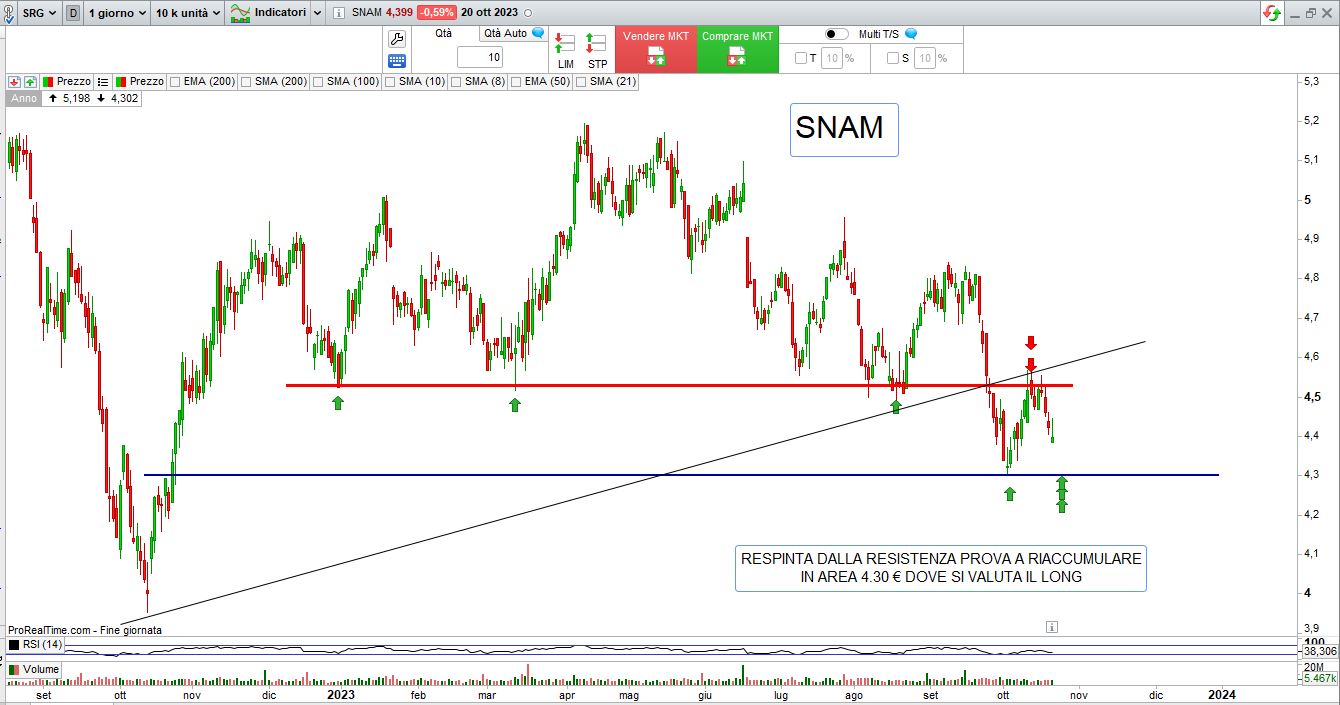Click the list icon in the legend
Screen dimensions: 1340x705
(x=102, y=81)
